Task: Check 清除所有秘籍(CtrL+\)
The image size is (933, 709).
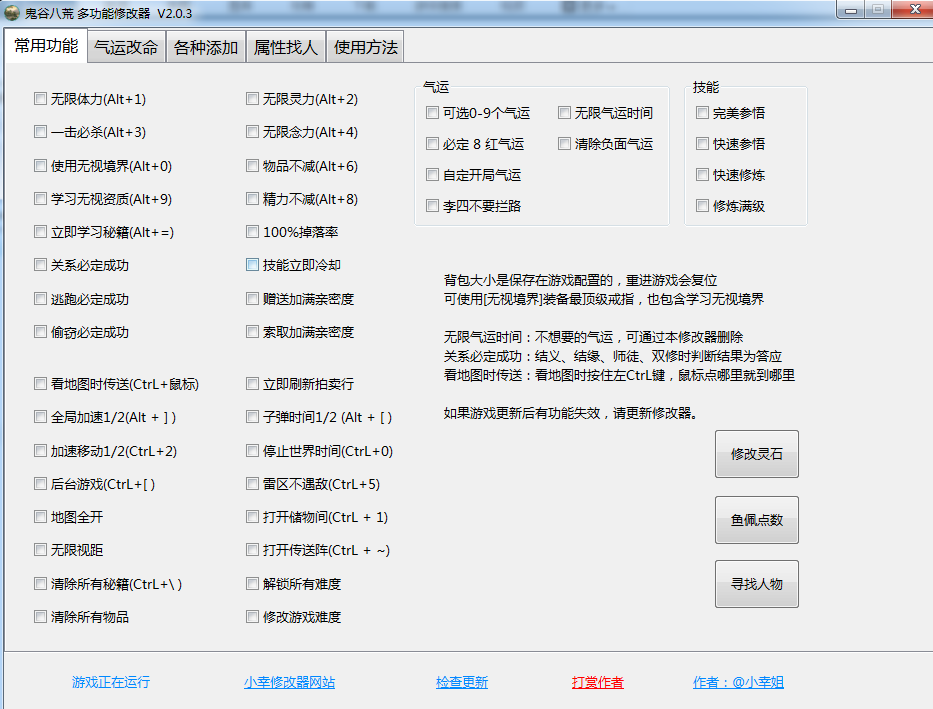Action: coord(40,584)
